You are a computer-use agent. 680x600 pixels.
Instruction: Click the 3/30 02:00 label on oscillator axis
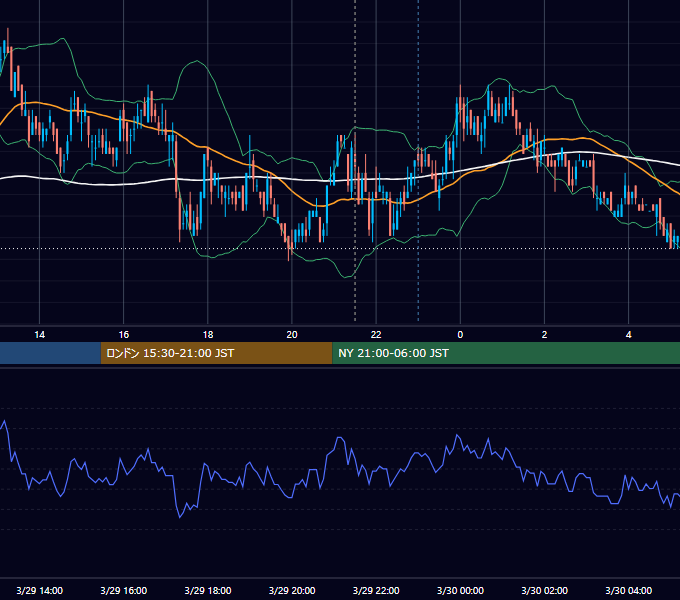click(544, 590)
